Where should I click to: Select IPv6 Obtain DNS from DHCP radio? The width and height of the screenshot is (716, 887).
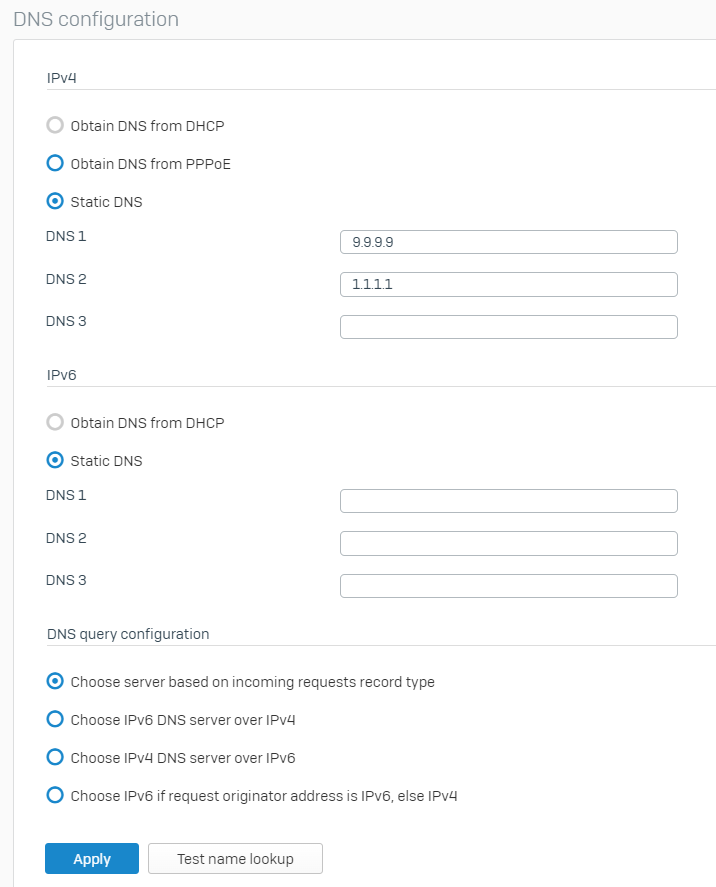55,422
